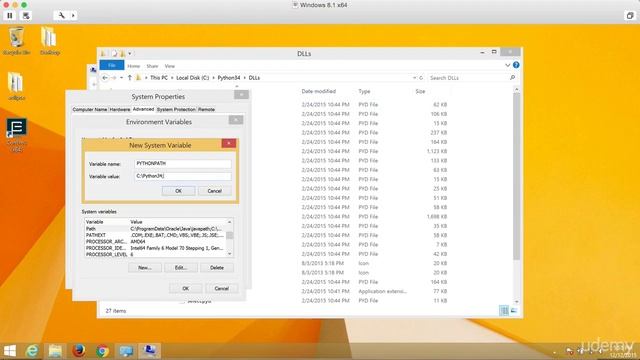Launch Internet Explorer from taskbar
This screenshot has width=640, height=360.
[32, 351]
